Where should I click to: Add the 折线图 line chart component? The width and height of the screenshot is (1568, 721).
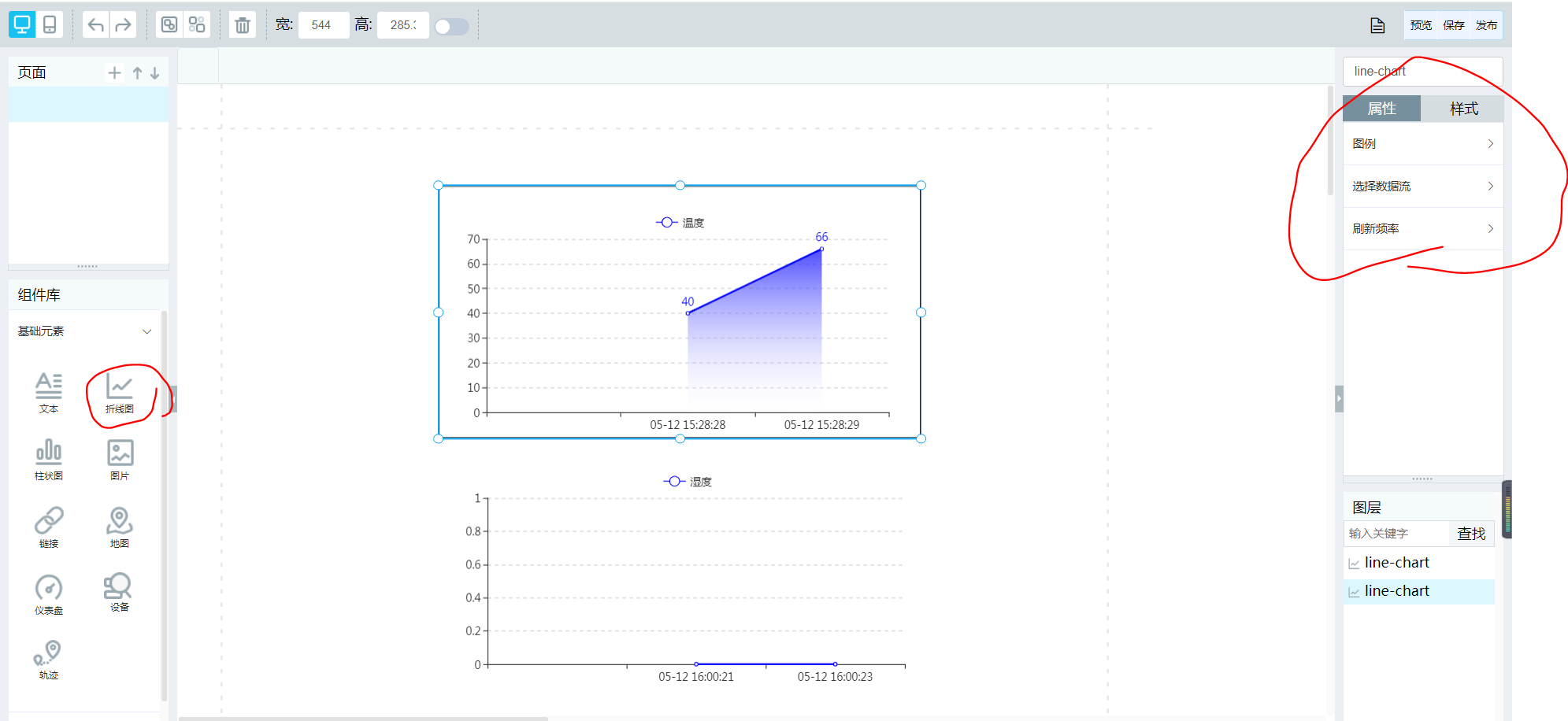pyautogui.click(x=120, y=394)
